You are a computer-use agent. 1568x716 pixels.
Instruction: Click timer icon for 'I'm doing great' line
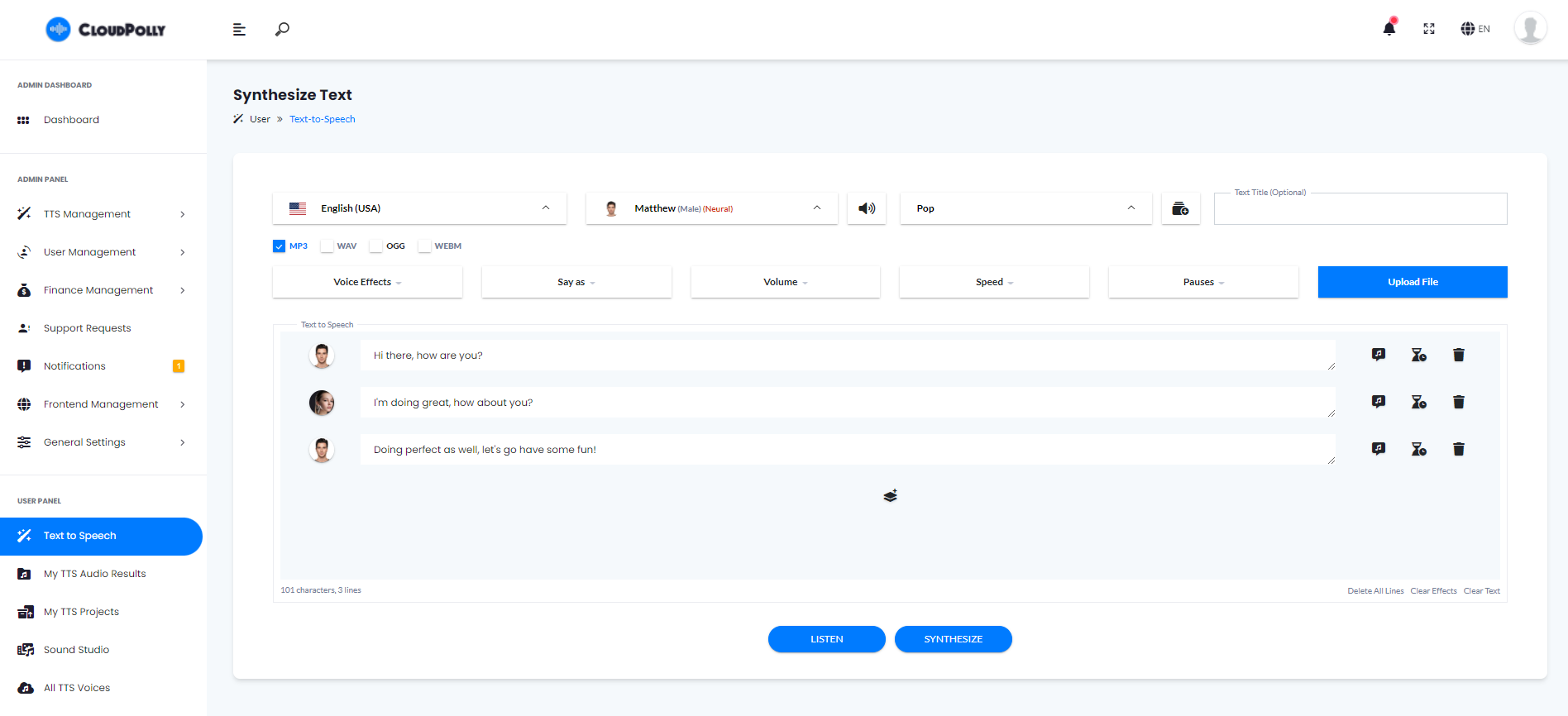1418,402
